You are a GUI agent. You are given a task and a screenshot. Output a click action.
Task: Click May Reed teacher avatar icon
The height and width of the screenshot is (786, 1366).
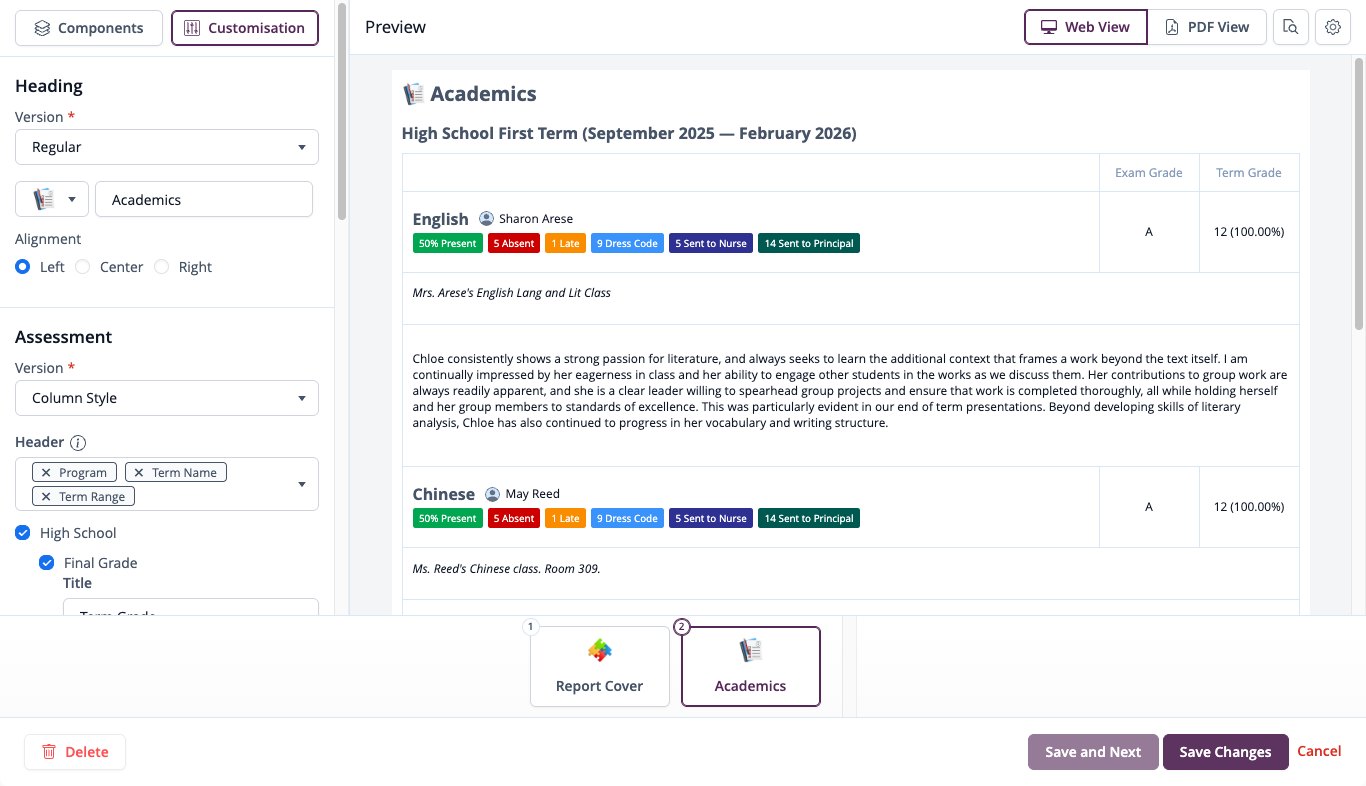click(492, 494)
